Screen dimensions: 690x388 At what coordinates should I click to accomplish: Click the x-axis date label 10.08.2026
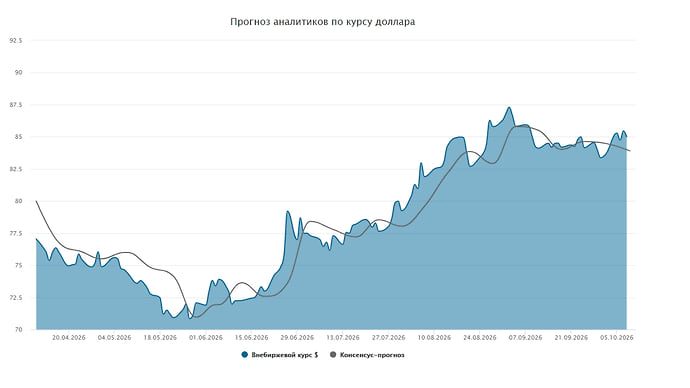coord(434,337)
